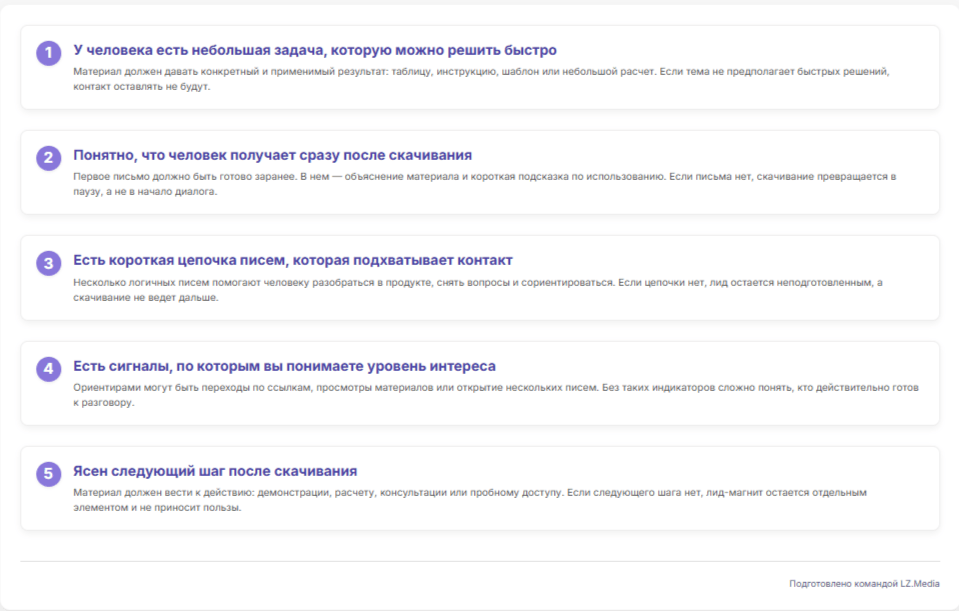Screen dimensions: 959x611
Task: Click paragraph starting 'Материал должен давать конкретный'
Action: (481, 79)
